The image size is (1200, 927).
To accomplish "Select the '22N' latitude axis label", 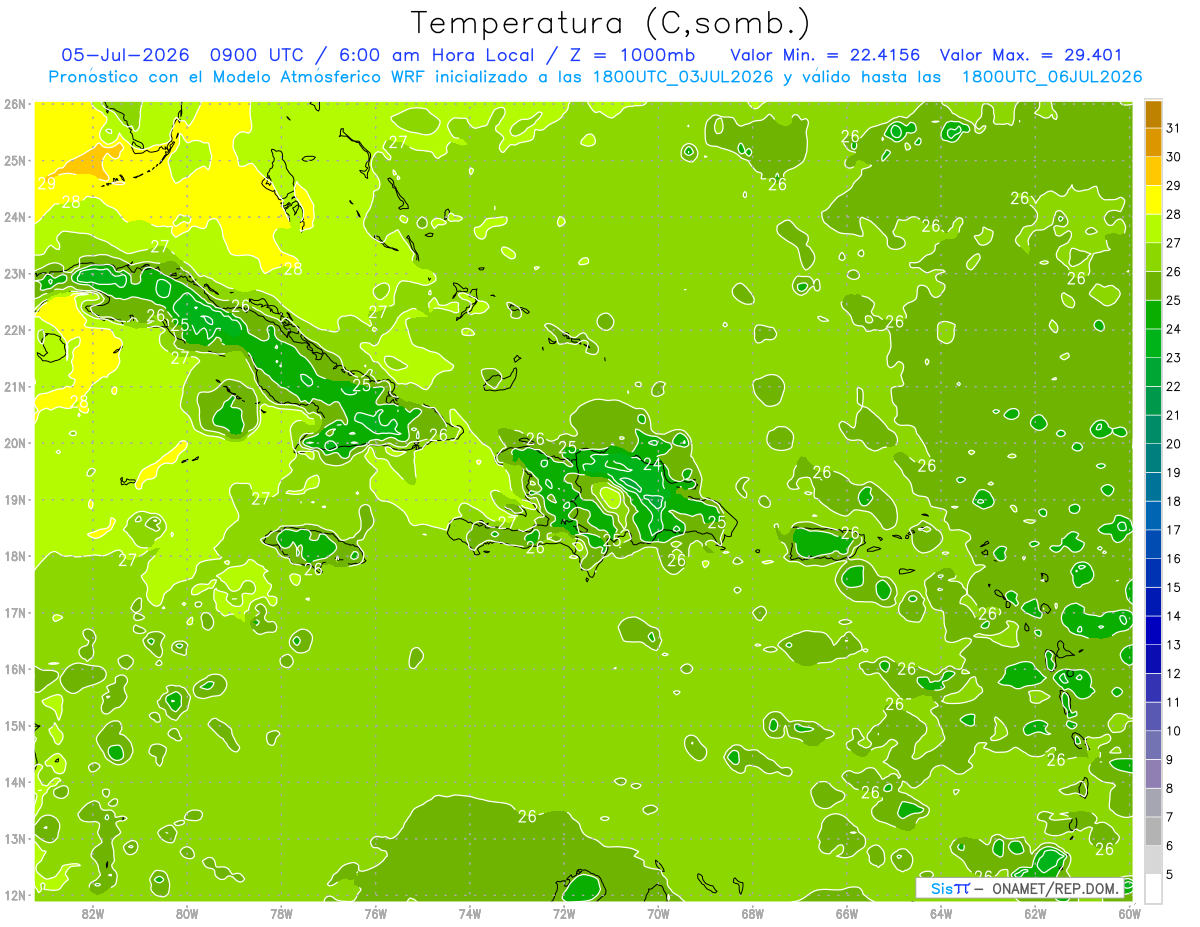I will point(14,330).
